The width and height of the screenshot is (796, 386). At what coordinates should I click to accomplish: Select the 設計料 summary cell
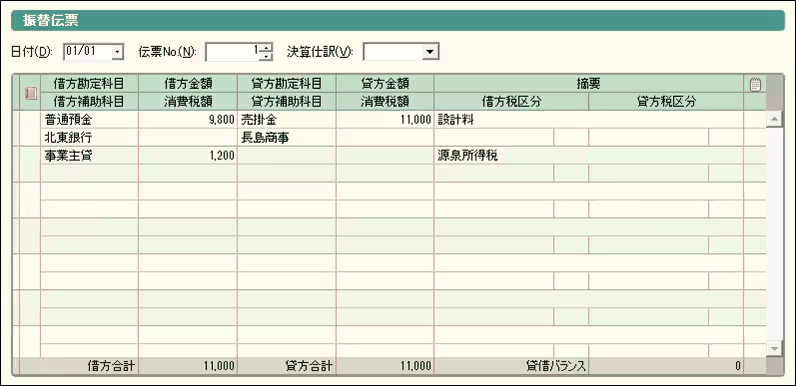(589, 120)
